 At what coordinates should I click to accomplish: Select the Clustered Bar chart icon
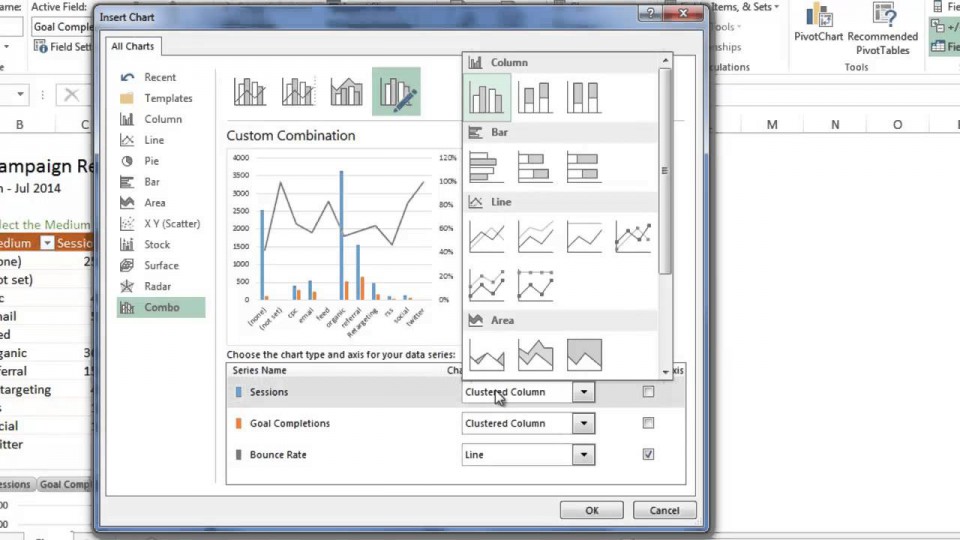pos(487,167)
